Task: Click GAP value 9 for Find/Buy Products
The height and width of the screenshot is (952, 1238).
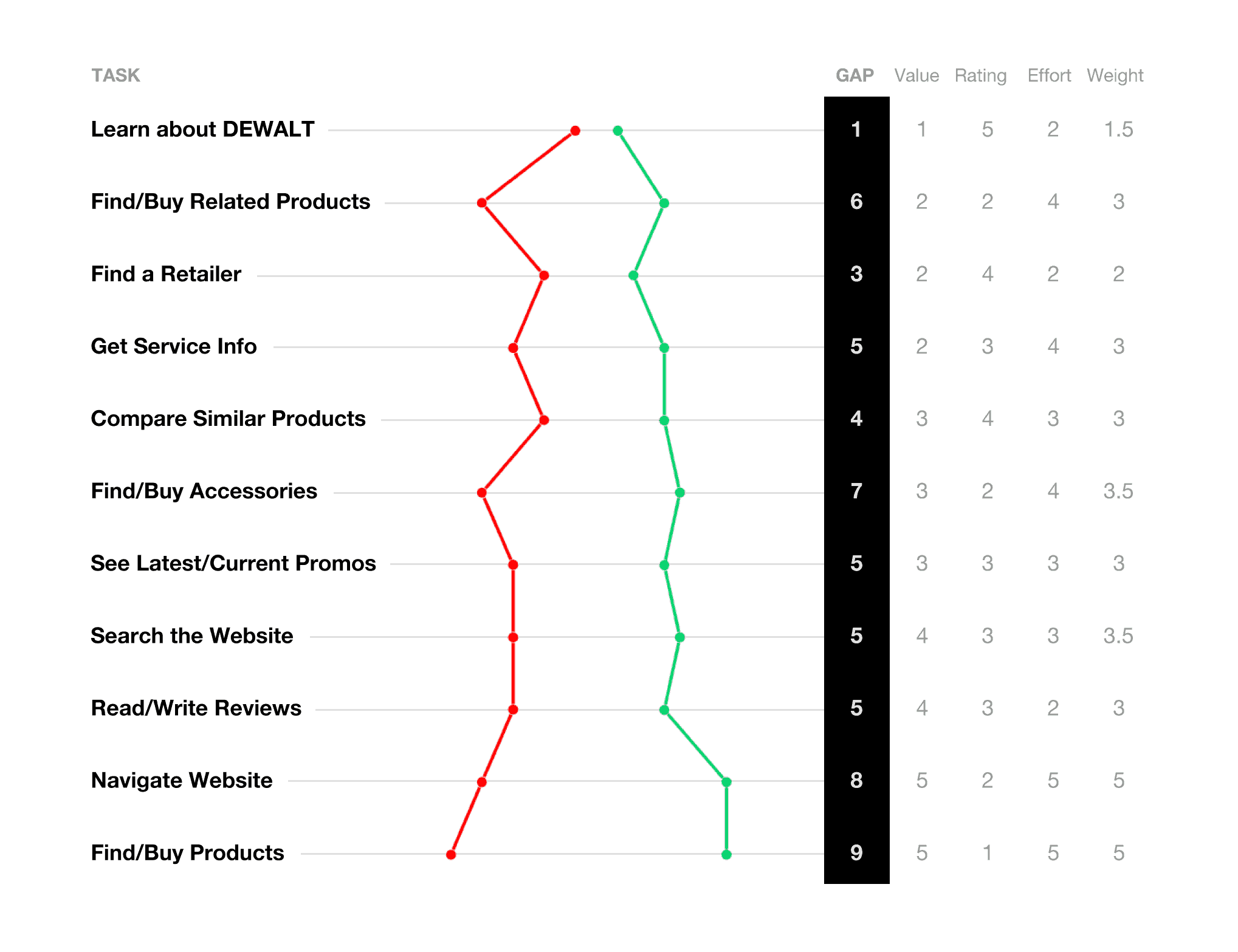Action: [856, 852]
